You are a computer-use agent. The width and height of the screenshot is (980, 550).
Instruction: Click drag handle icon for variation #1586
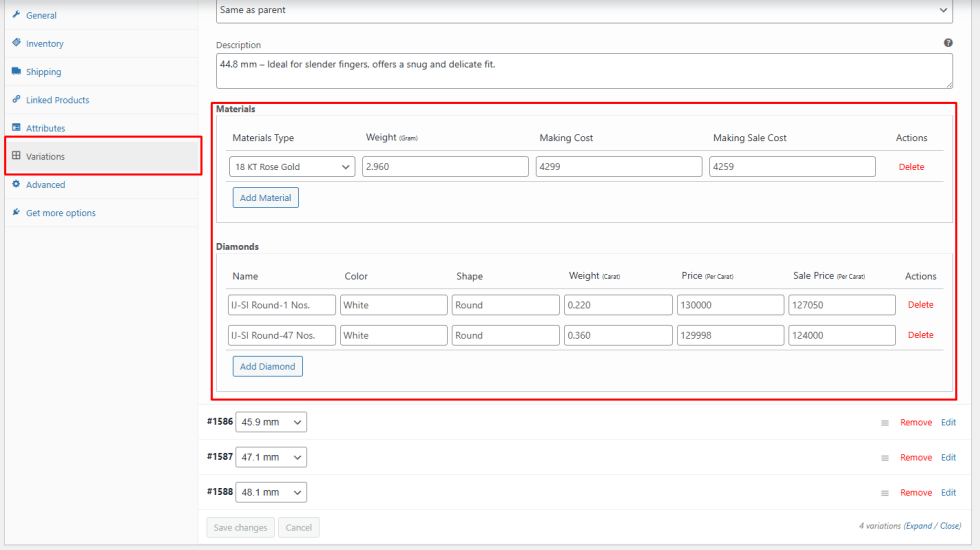[884, 423]
